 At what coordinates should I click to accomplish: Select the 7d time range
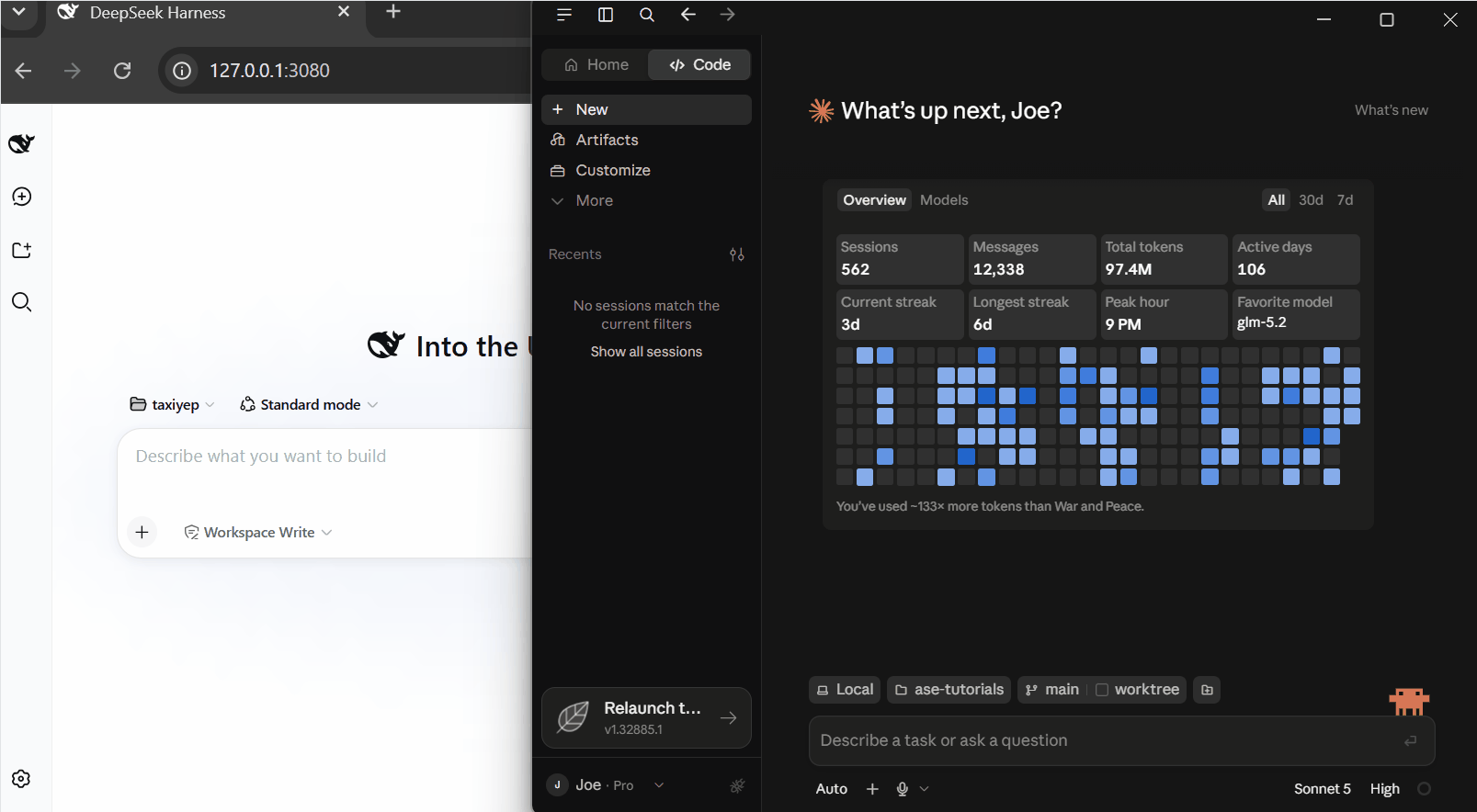coord(1345,200)
